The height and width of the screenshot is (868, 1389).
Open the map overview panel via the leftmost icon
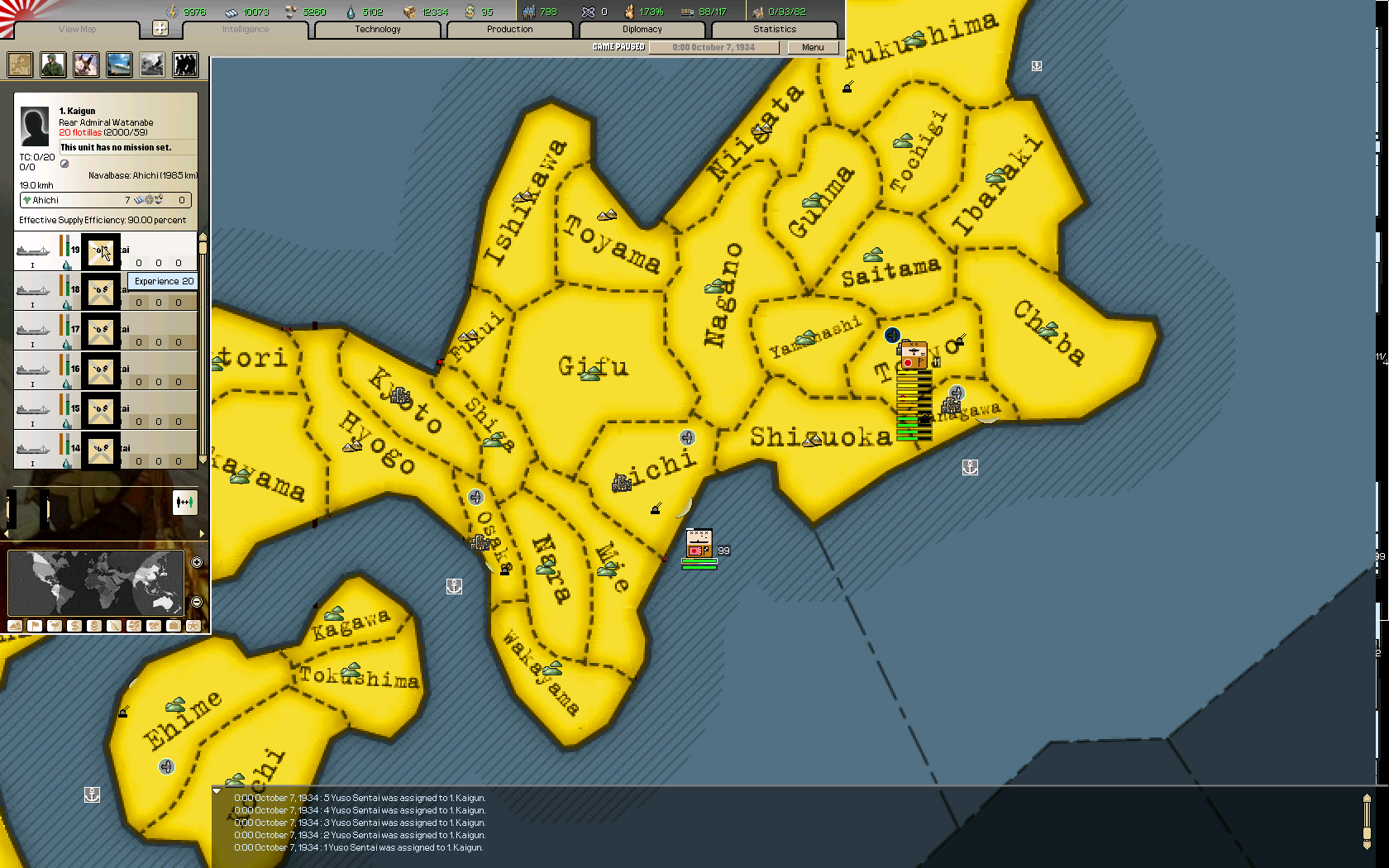click(18, 64)
